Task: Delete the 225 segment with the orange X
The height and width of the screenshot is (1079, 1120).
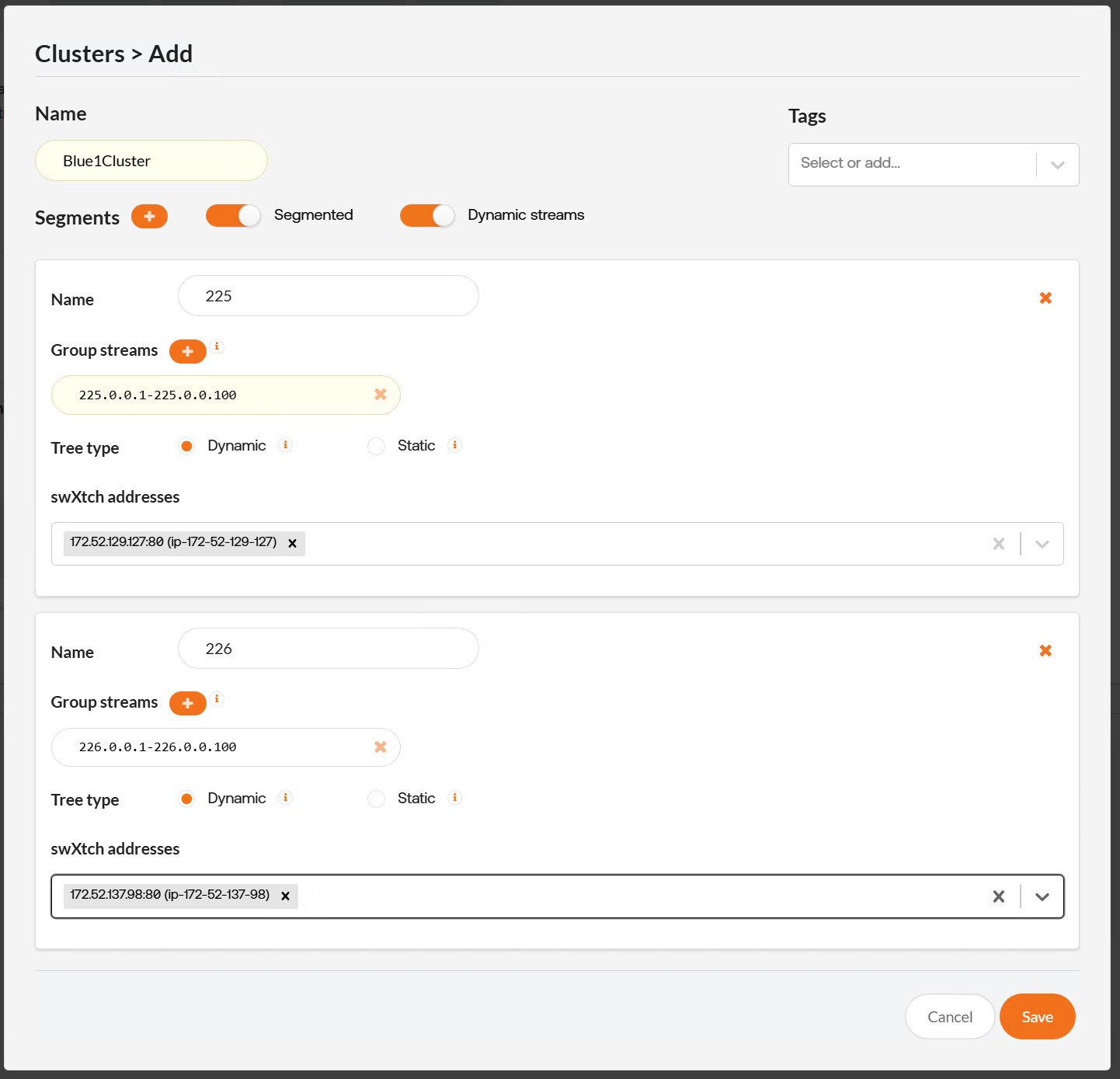Action: pos(1045,298)
